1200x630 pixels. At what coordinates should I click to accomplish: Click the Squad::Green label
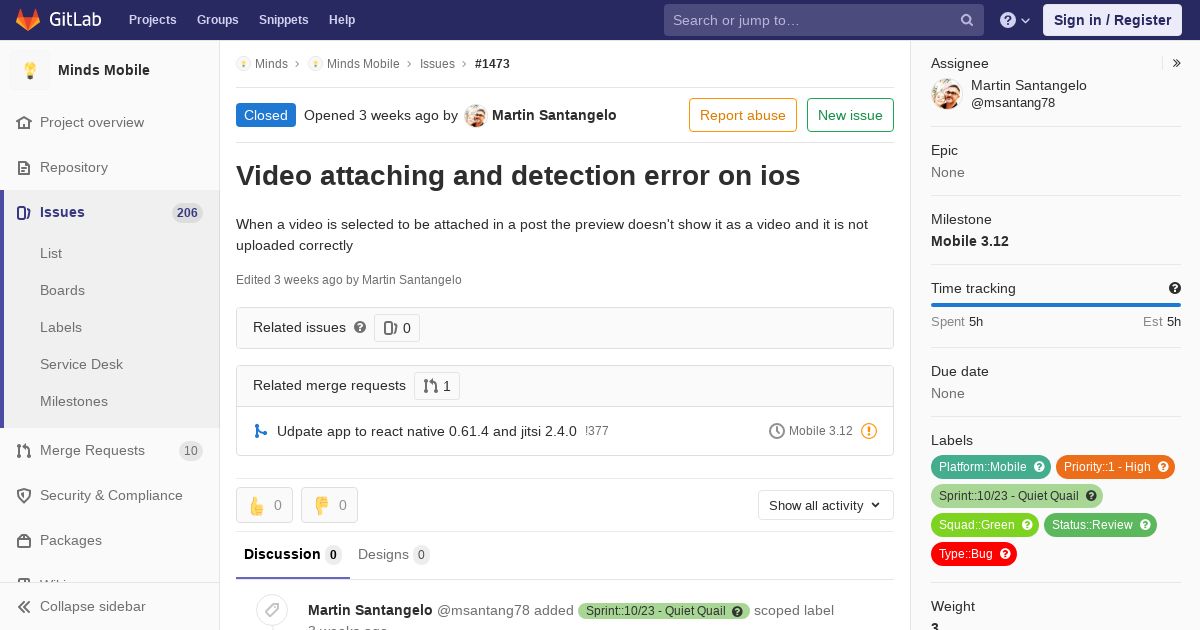(985, 525)
